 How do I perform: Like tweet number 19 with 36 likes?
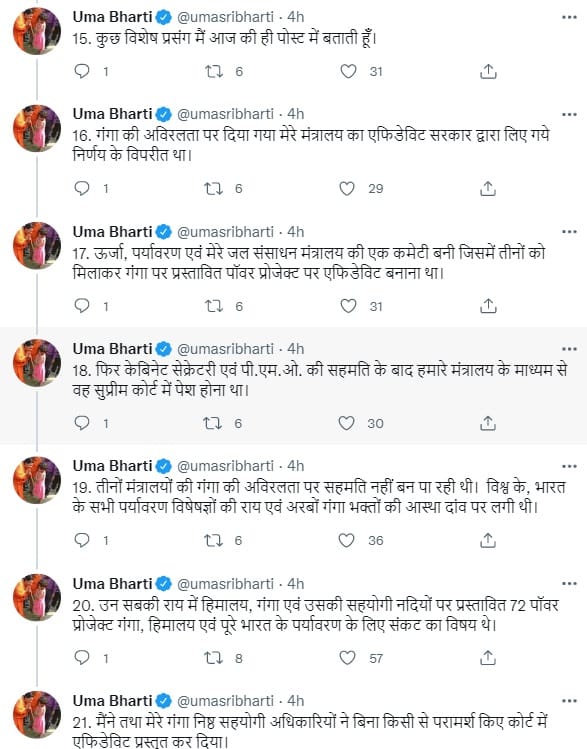coord(346,540)
